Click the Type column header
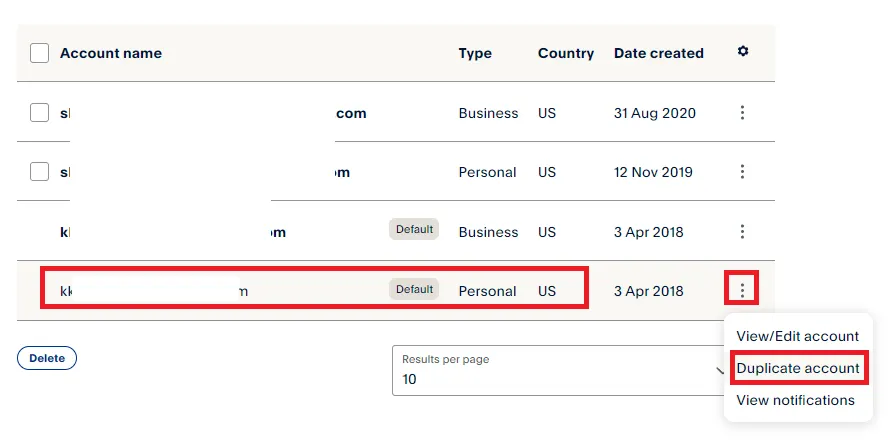This screenshot has height=441, width=889. (475, 53)
